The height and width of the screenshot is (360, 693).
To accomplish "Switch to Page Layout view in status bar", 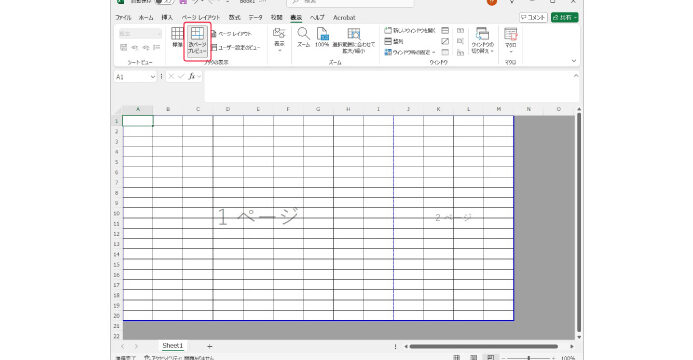I will (473, 358).
